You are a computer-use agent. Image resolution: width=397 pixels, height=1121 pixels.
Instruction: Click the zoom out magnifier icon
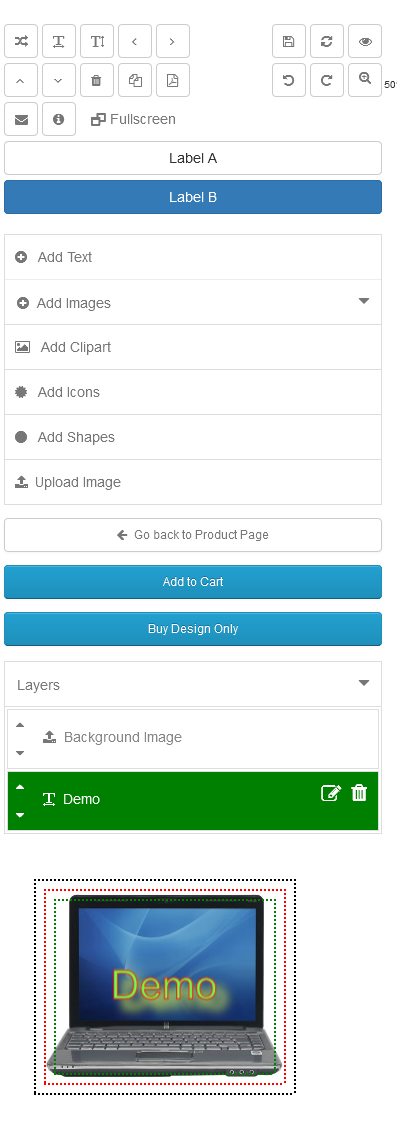(x=365, y=80)
